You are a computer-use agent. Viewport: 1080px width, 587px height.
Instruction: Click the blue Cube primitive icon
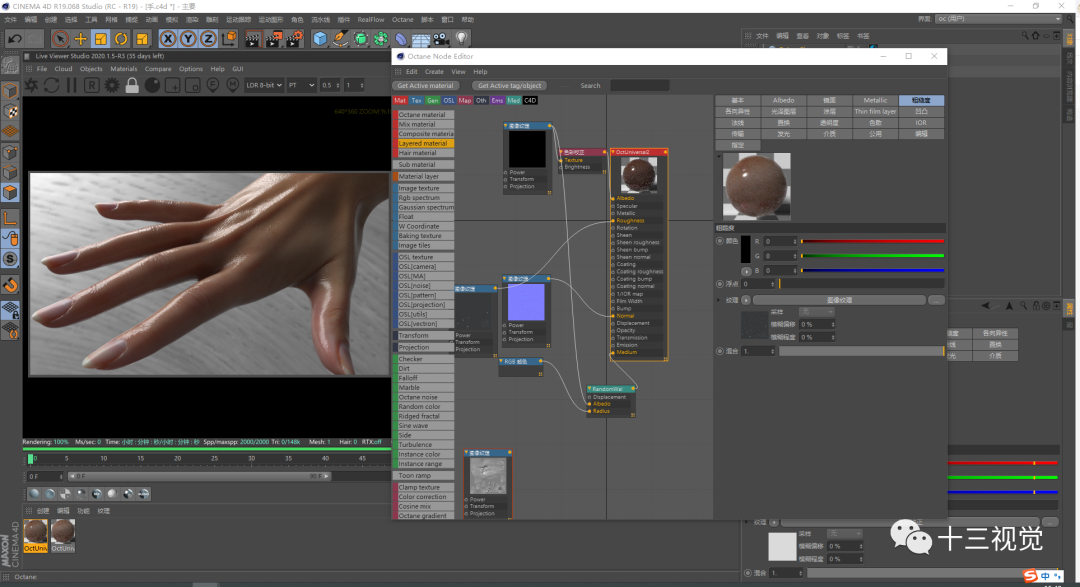coord(320,39)
